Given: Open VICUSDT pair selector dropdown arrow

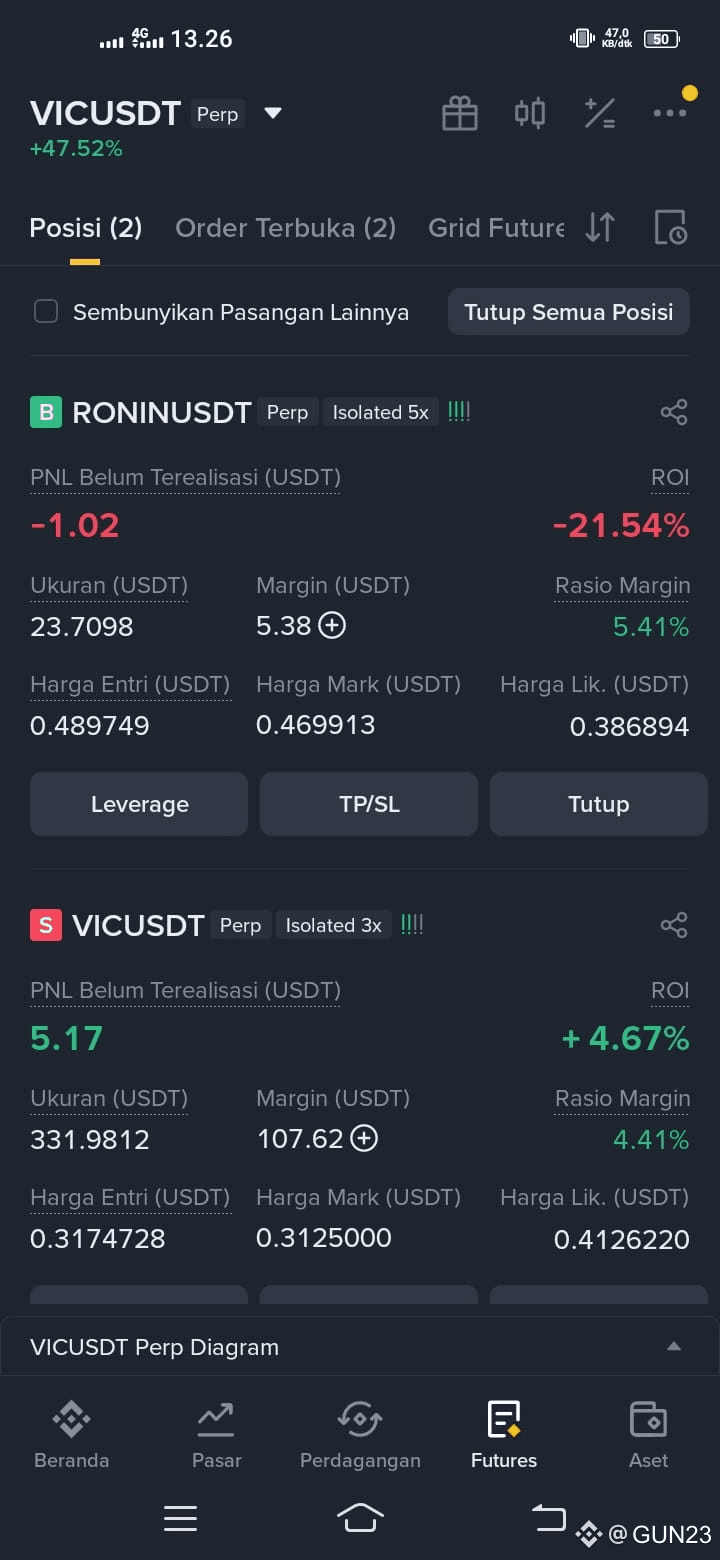Looking at the screenshot, I should 273,113.
